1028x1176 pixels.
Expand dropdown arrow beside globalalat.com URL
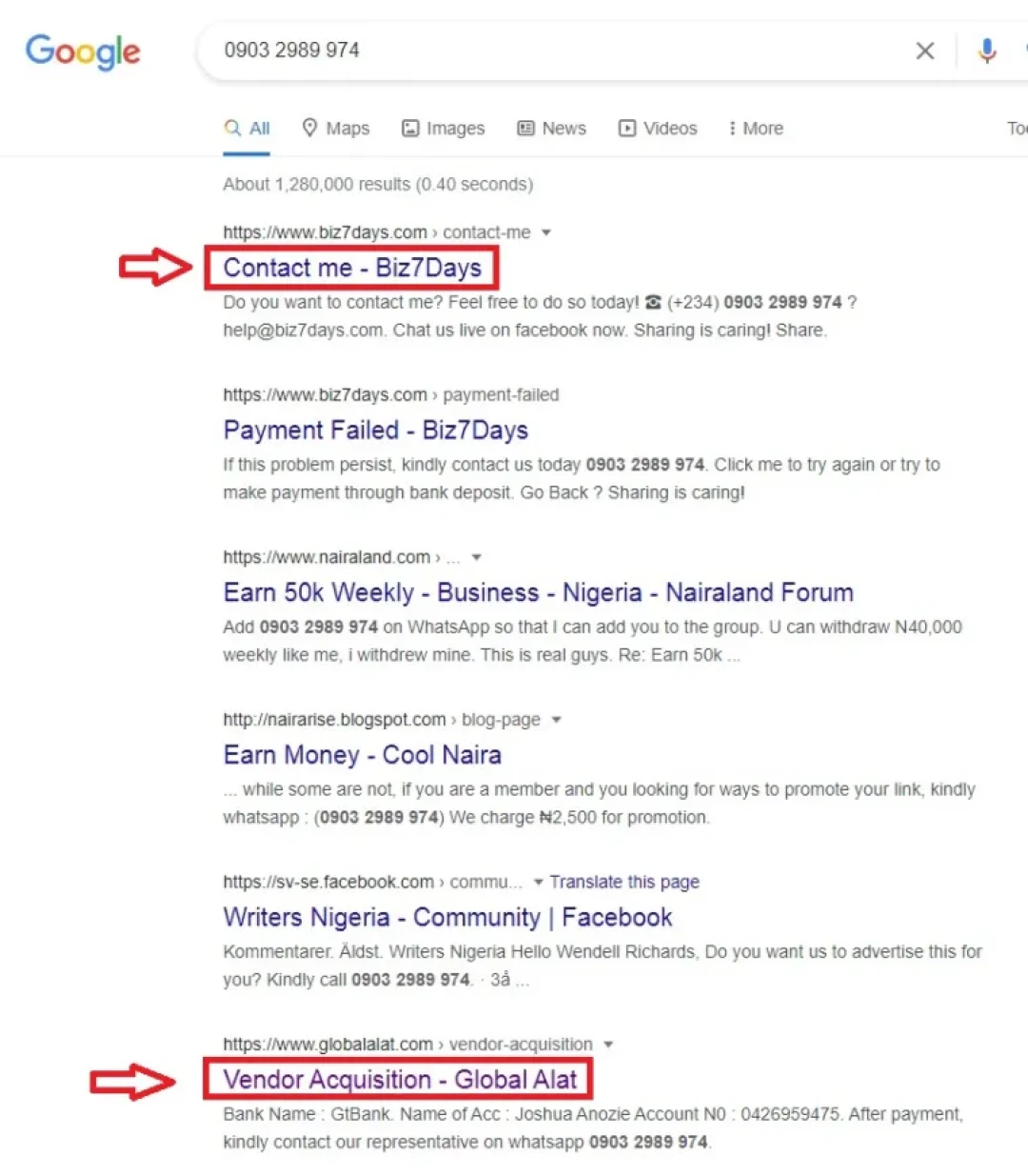(x=608, y=1045)
